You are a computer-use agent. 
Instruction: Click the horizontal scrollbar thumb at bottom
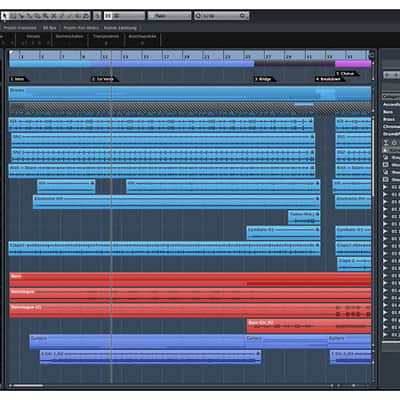[x=28, y=386]
